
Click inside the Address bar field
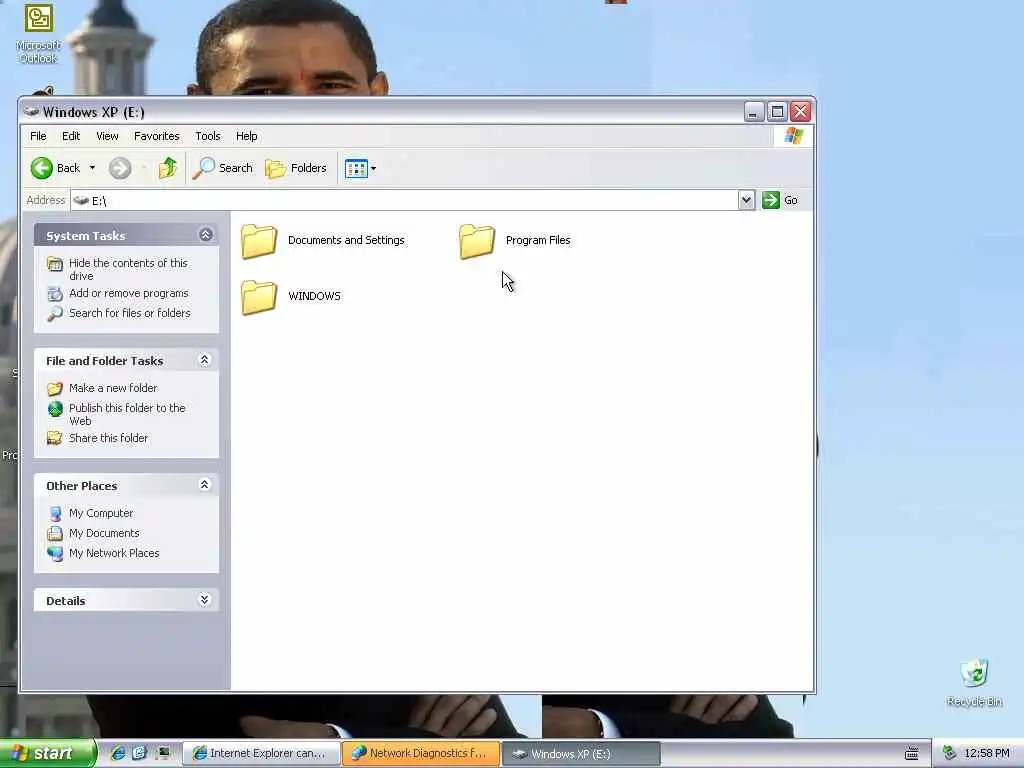point(405,200)
